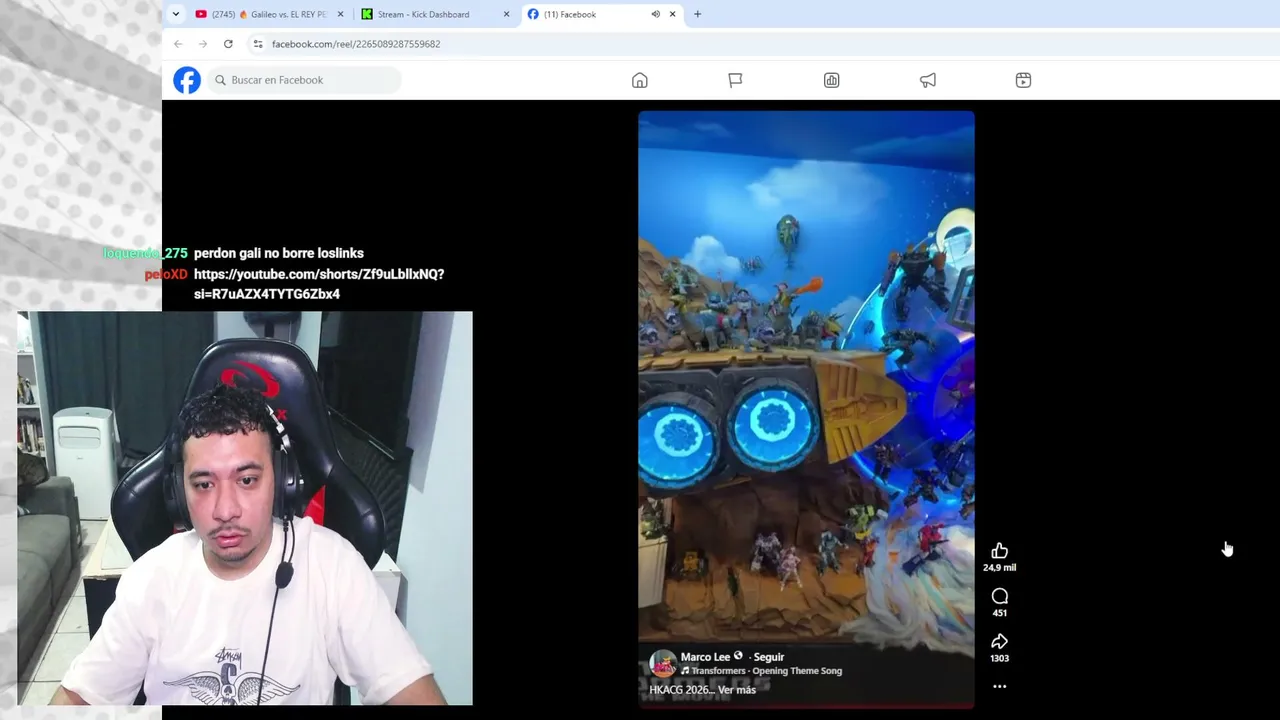Open the megaphone ads icon

pyautogui.click(x=928, y=80)
